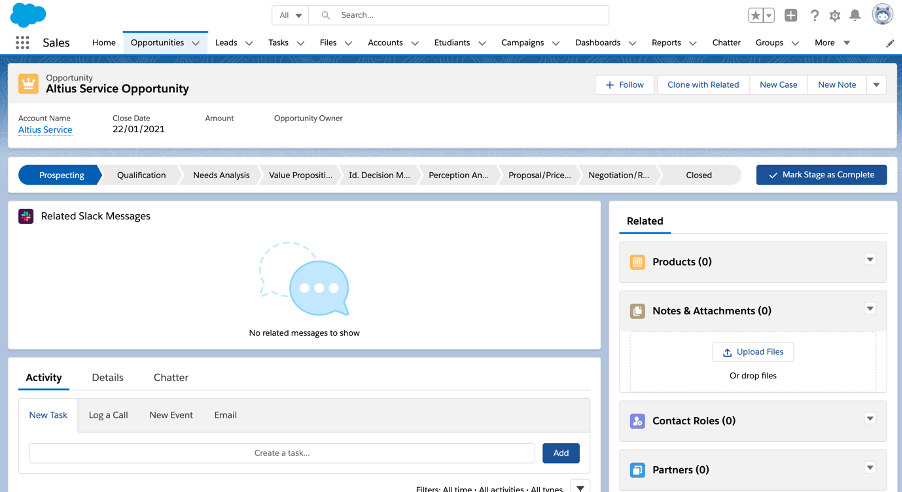902x492 pixels.
Task: Click the New Case button
Action: 778,85
